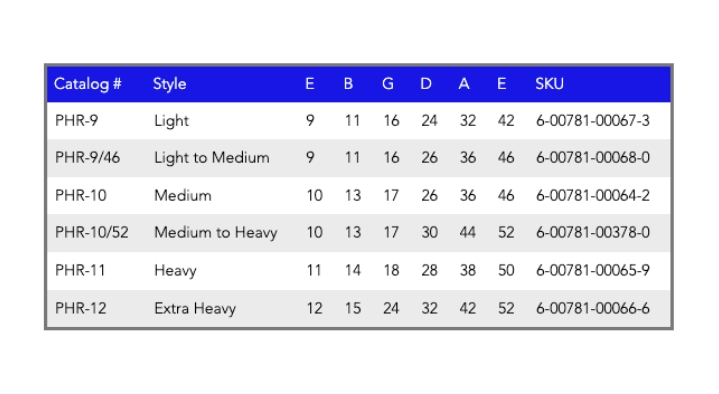The width and height of the screenshot is (719, 394).
Task: Select the Light to Medium style cell
Action: click(212, 158)
